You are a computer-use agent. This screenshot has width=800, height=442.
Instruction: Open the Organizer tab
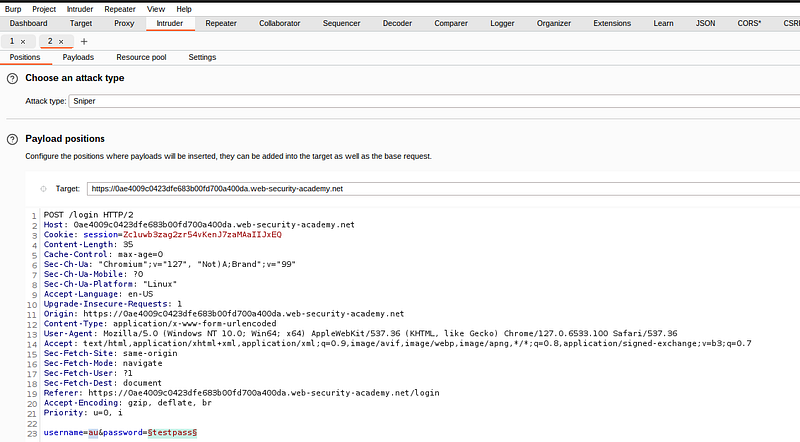pos(554,23)
